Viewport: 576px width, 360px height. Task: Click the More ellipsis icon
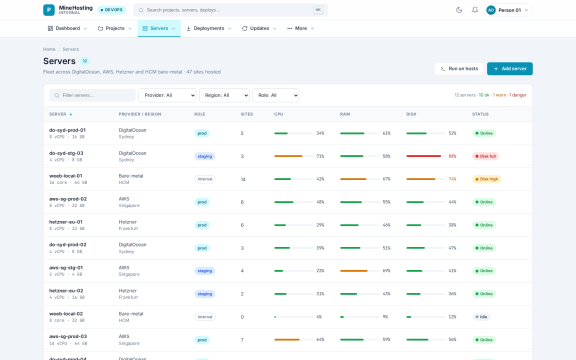click(x=289, y=28)
